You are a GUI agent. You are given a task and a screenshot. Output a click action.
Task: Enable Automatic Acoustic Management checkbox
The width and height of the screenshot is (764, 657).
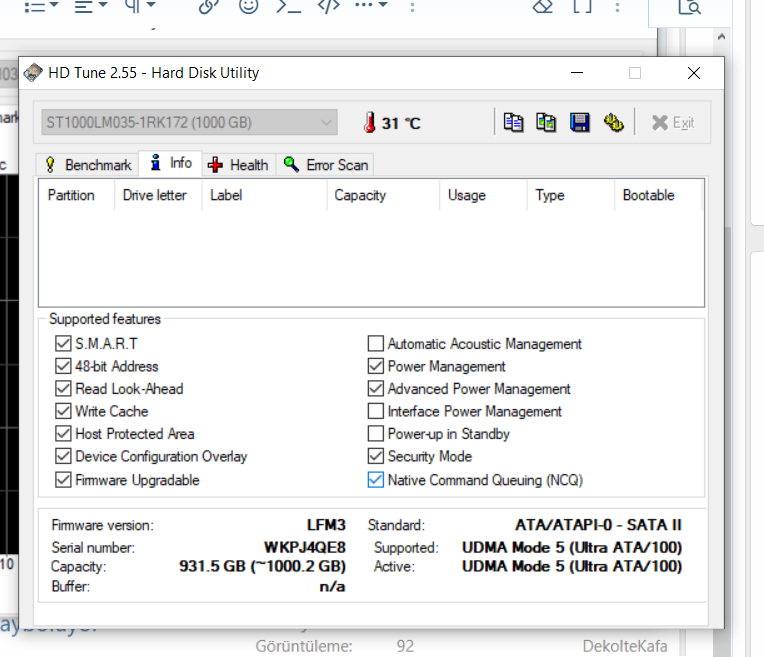pyautogui.click(x=376, y=344)
